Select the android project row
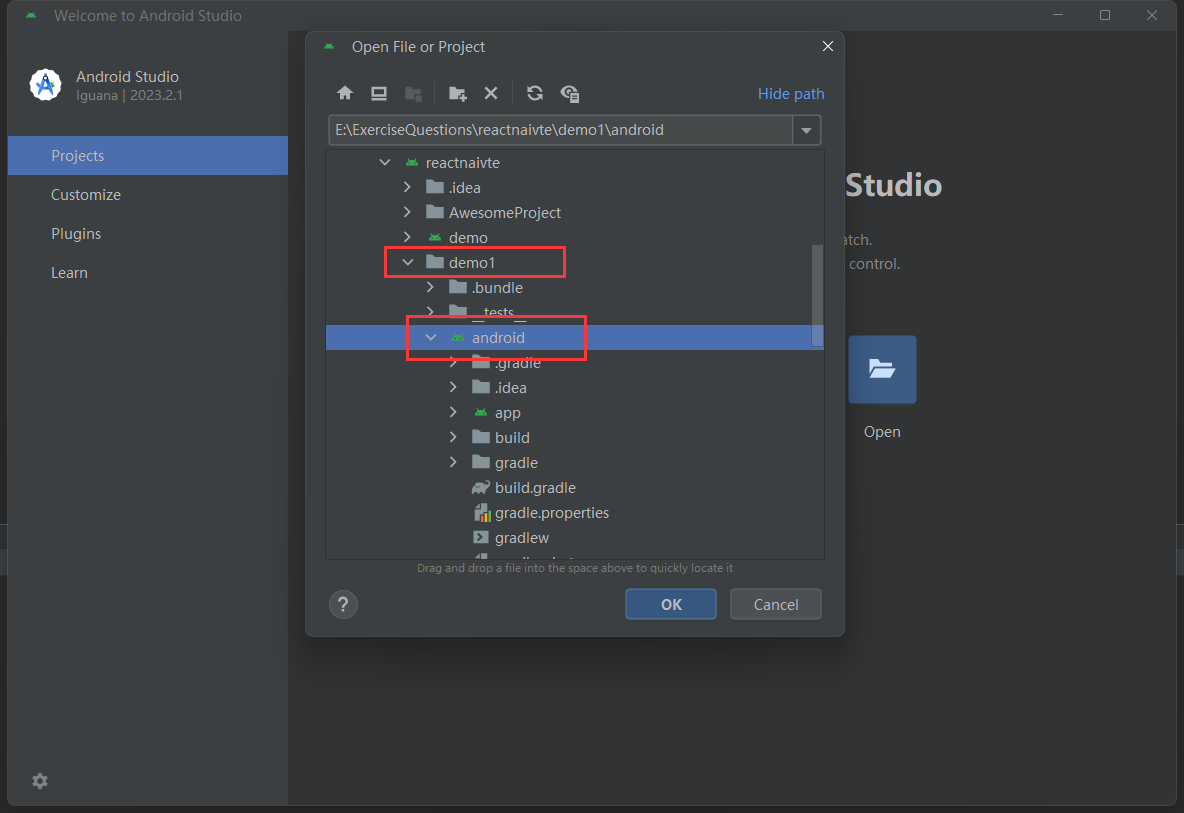Image resolution: width=1184 pixels, height=813 pixels. tap(575, 337)
